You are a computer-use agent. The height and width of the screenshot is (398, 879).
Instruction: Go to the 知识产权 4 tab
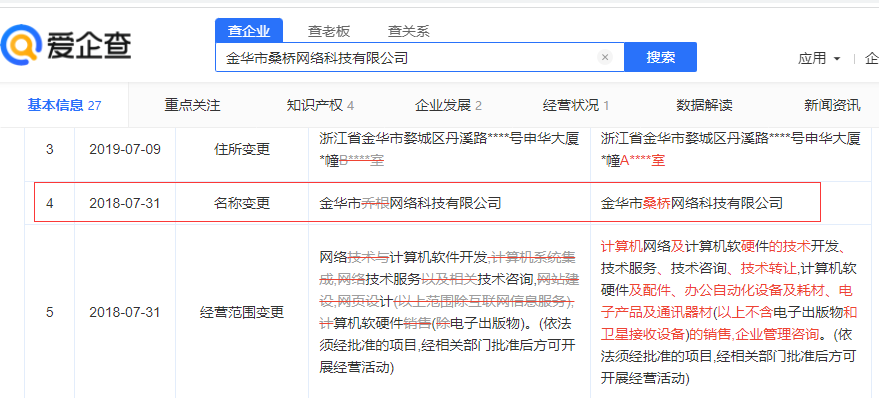[320, 105]
